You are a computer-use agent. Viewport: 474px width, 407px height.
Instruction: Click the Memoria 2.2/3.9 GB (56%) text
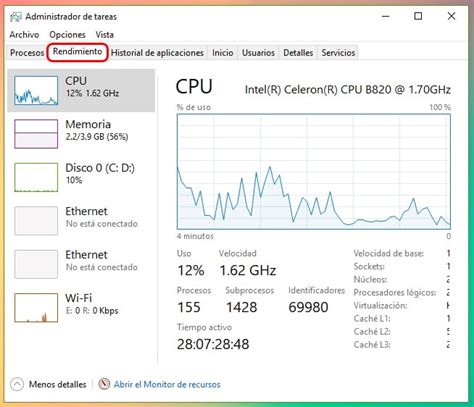click(97, 137)
